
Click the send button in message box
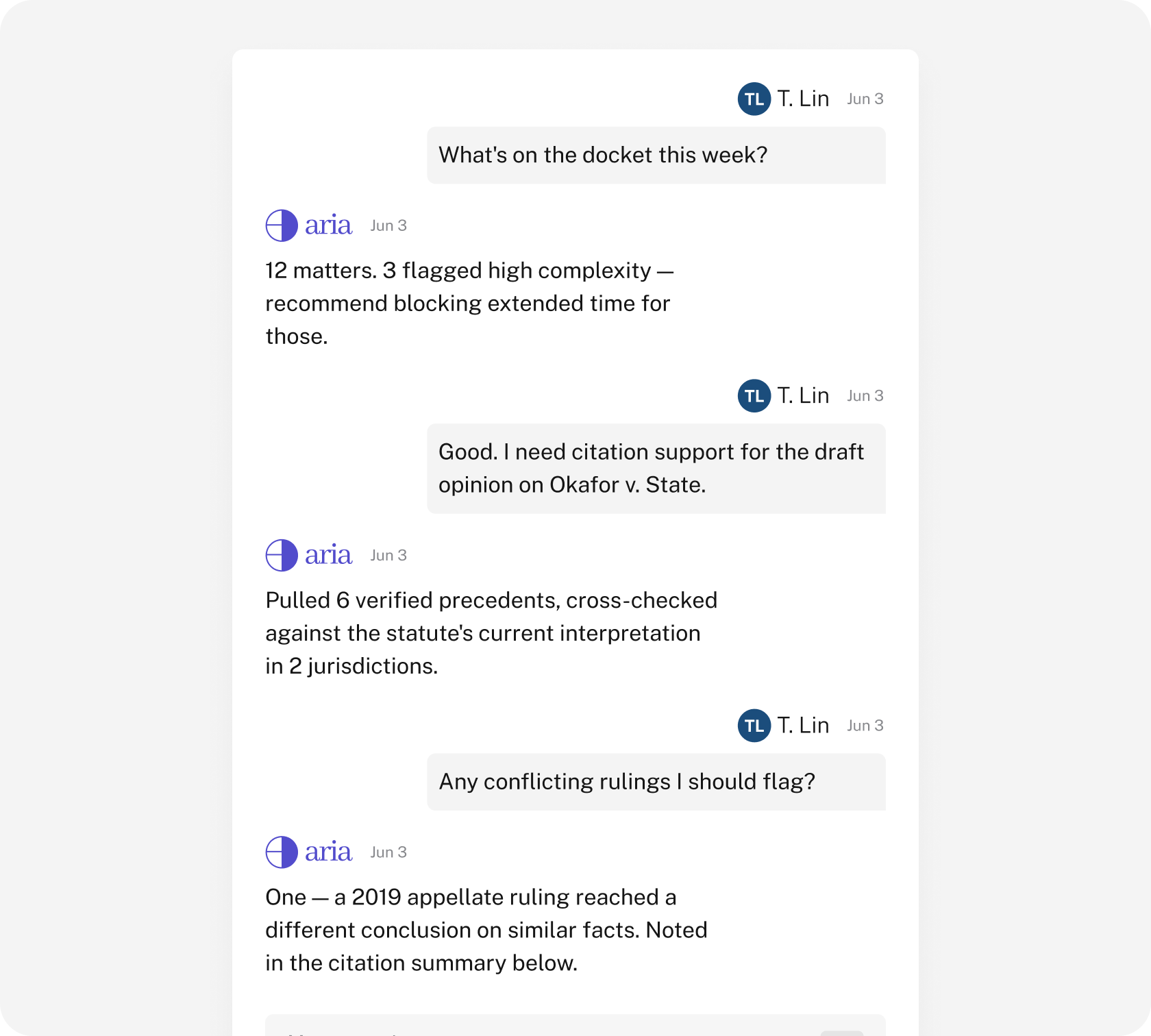841,1033
